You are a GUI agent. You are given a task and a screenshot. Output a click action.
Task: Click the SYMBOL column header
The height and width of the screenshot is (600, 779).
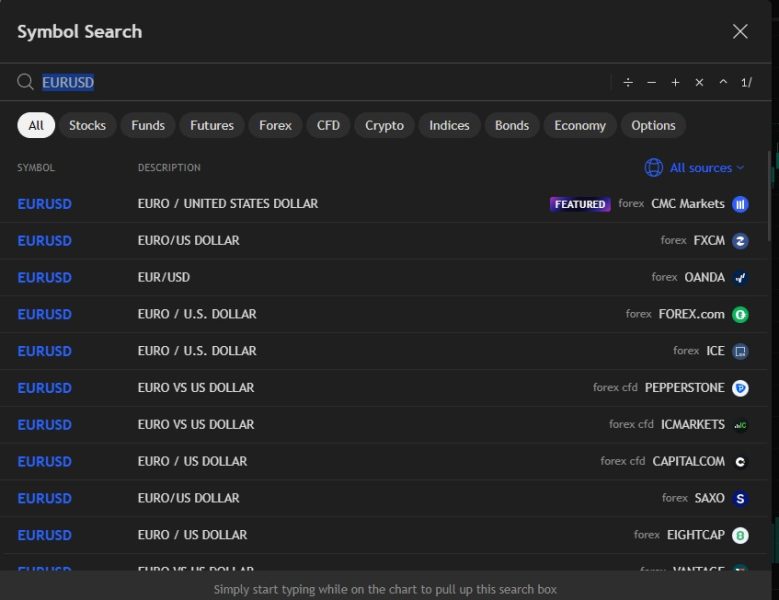36,168
